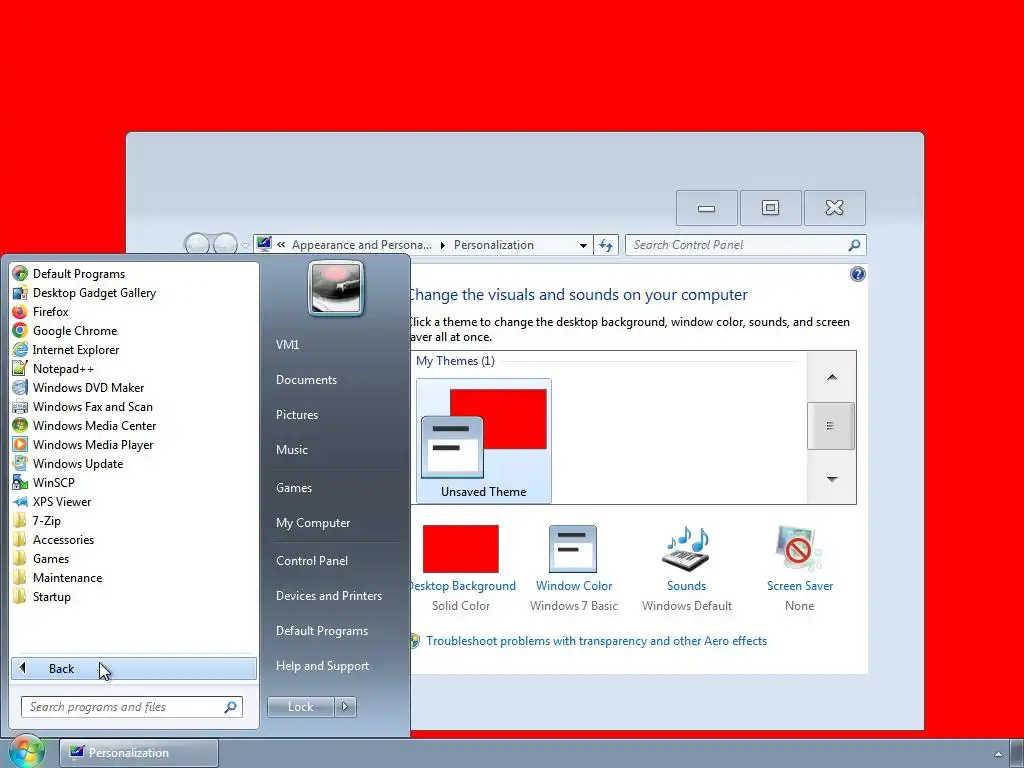Open the VM1 user folder
This screenshot has width=1024, height=768.
point(287,344)
